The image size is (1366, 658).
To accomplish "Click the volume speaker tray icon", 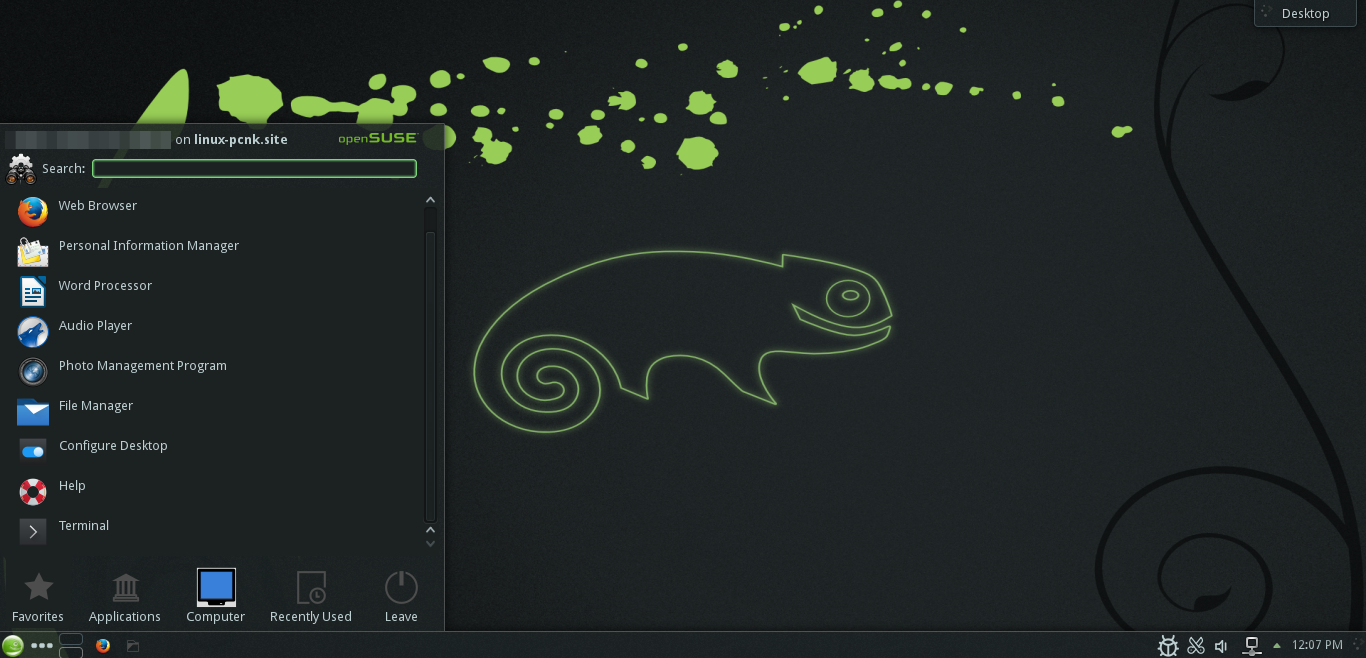I will [x=1221, y=646].
